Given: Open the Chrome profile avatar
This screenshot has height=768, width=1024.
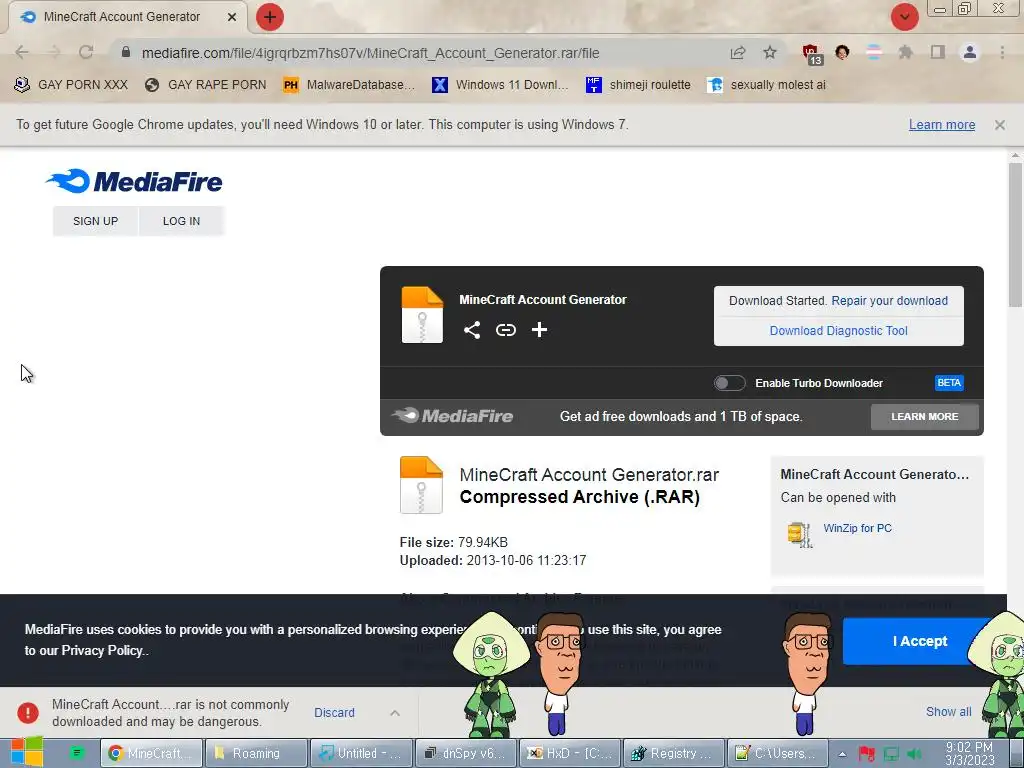Looking at the screenshot, I should 970,52.
